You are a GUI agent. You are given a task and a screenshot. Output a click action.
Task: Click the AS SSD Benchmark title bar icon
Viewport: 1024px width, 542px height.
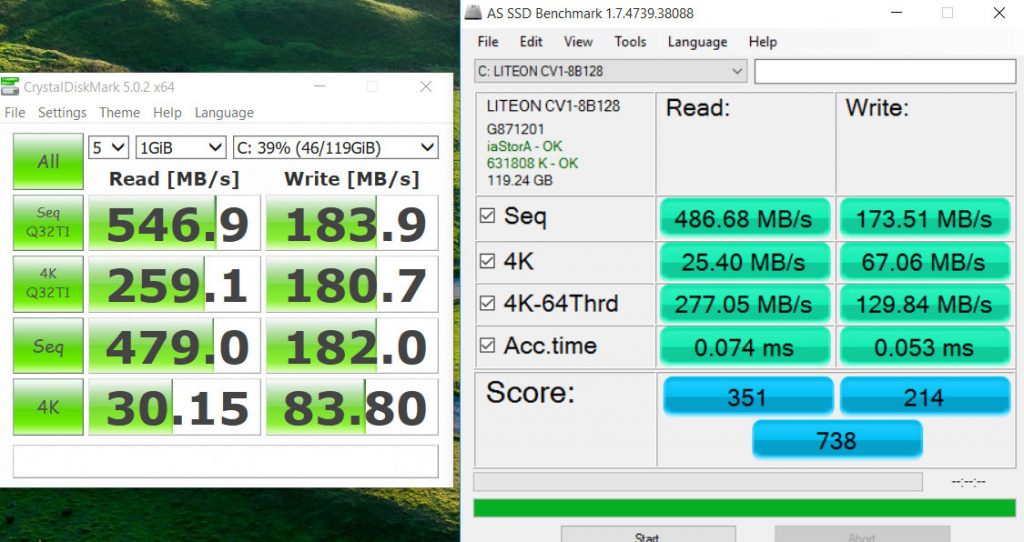(x=473, y=12)
